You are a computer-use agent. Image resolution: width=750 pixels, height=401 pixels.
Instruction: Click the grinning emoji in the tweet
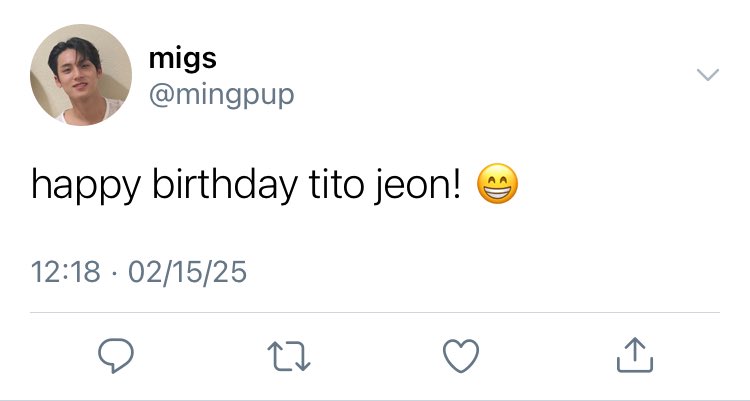[x=497, y=183]
